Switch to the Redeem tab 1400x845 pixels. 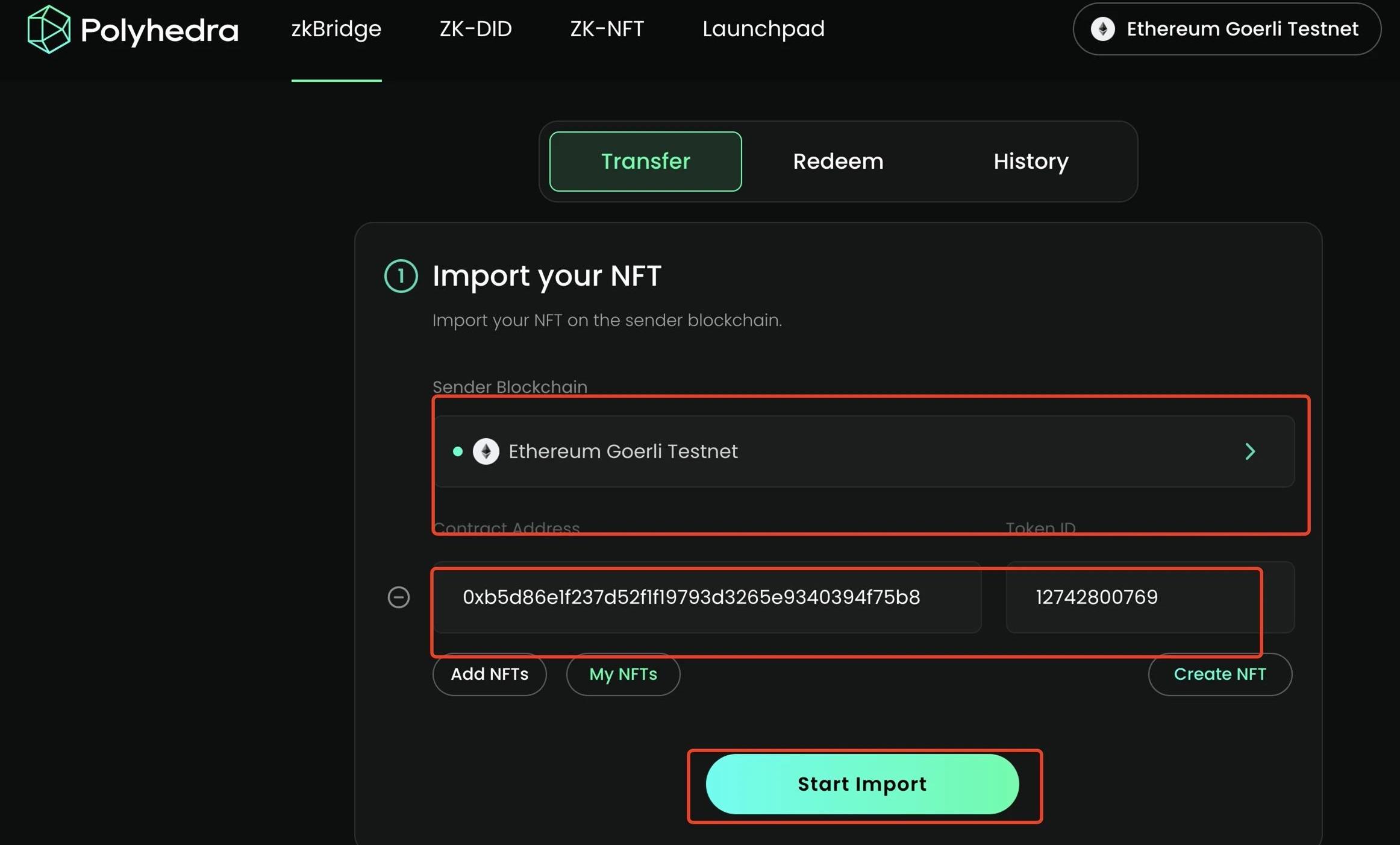click(x=837, y=162)
